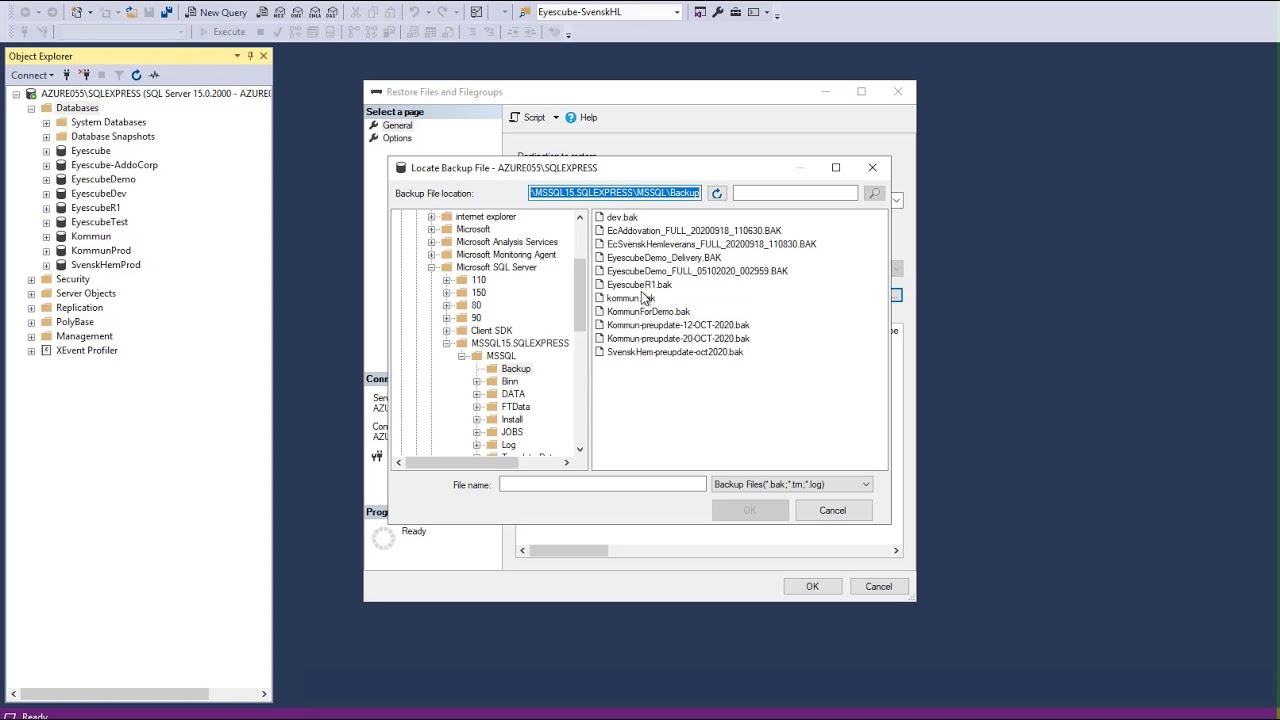The height and width of the screenshot is (720, 1280).
Task: Click OK in Restore Files and Filegroups dialog
Action: [812, 587]
